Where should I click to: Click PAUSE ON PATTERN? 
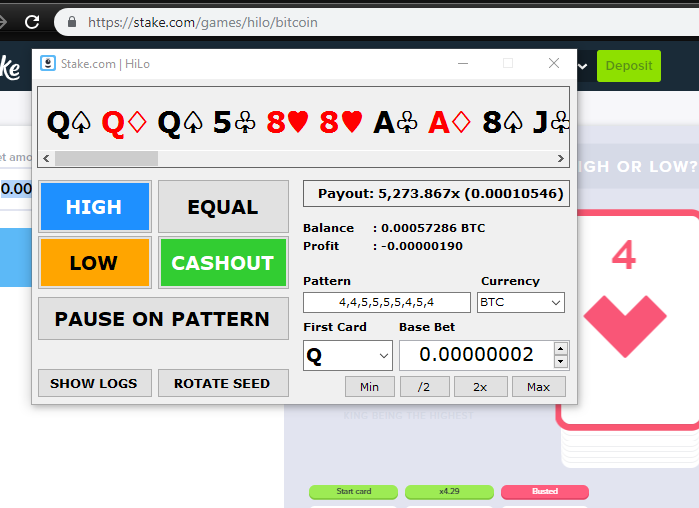pyautogui.click(x=163, y=319)
